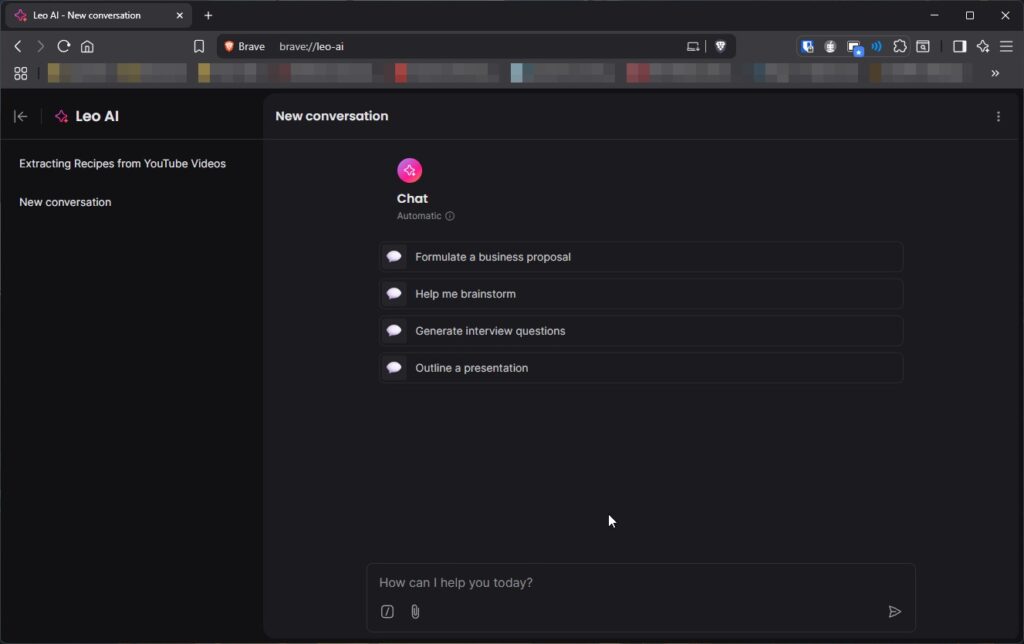Bookmark this page with the bookmark icon

pos(199,46)
